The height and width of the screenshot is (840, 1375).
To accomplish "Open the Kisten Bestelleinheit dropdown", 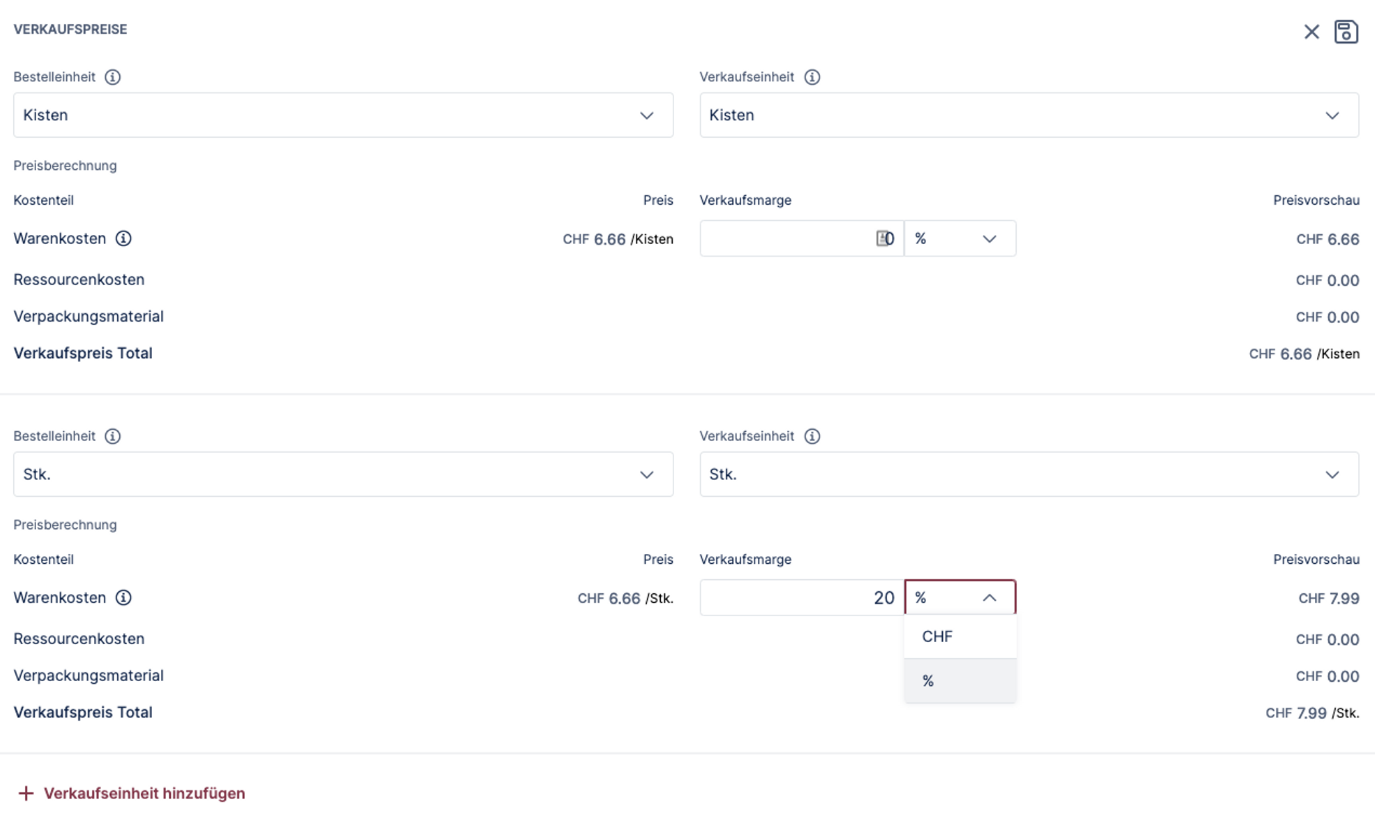I will pos(343,115).
